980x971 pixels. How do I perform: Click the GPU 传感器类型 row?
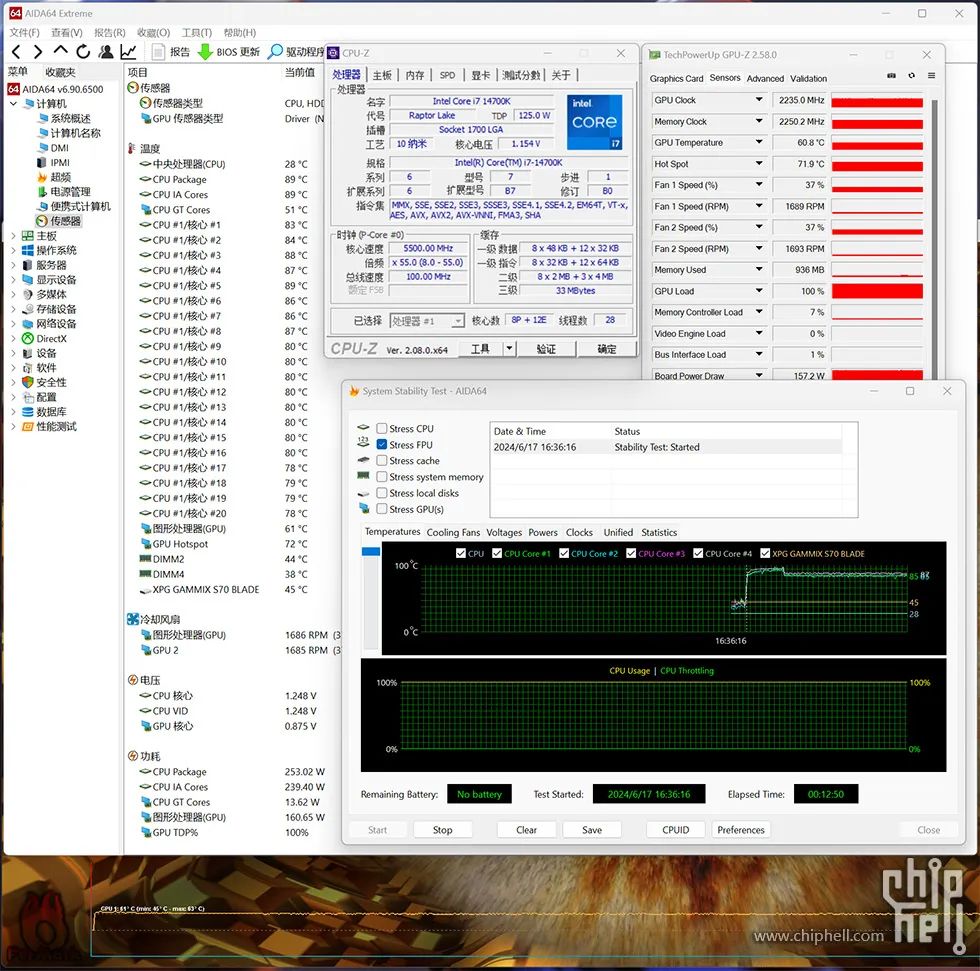[x=181, y=118]
